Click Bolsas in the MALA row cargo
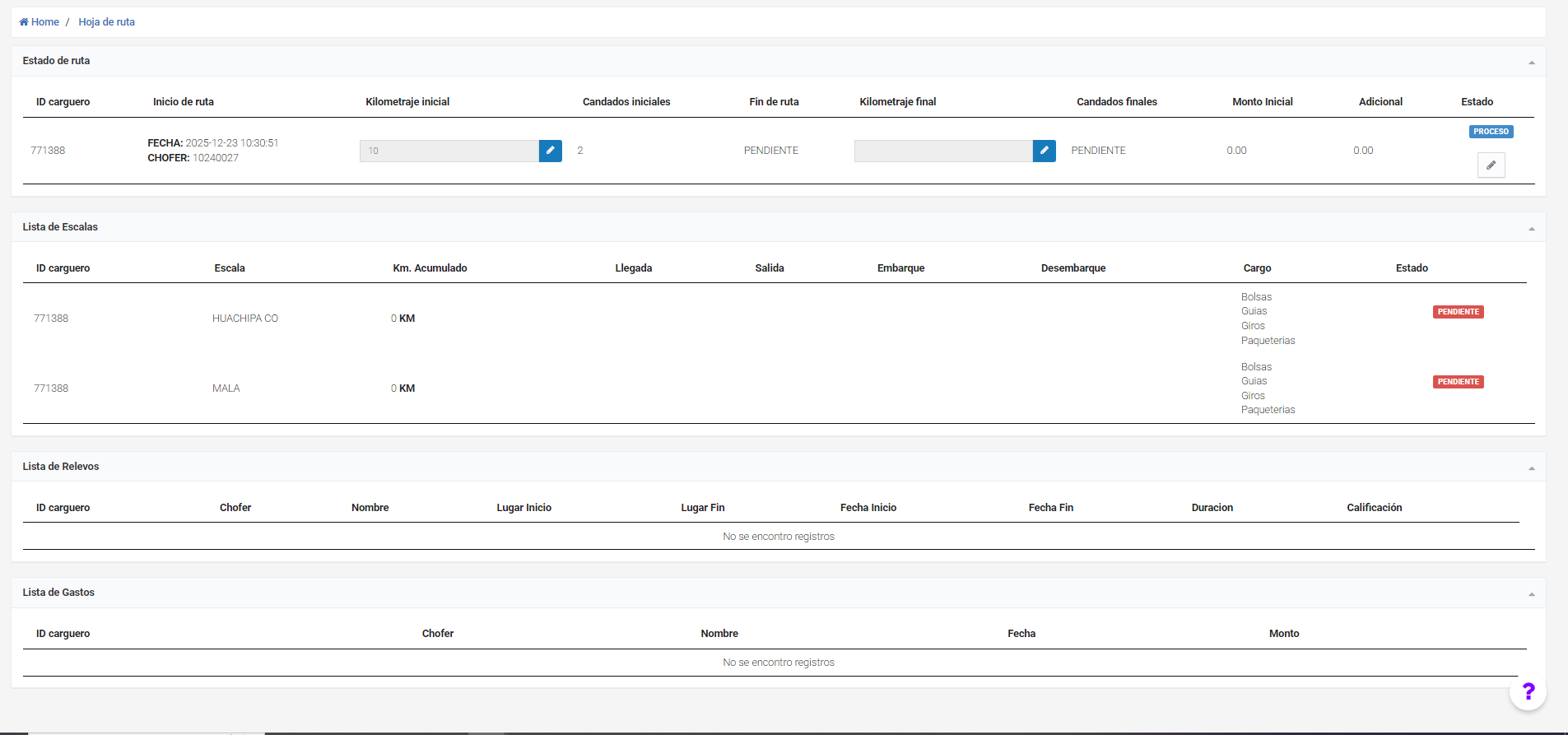Screen dimensions: 1568x735 coord(1256,367)
